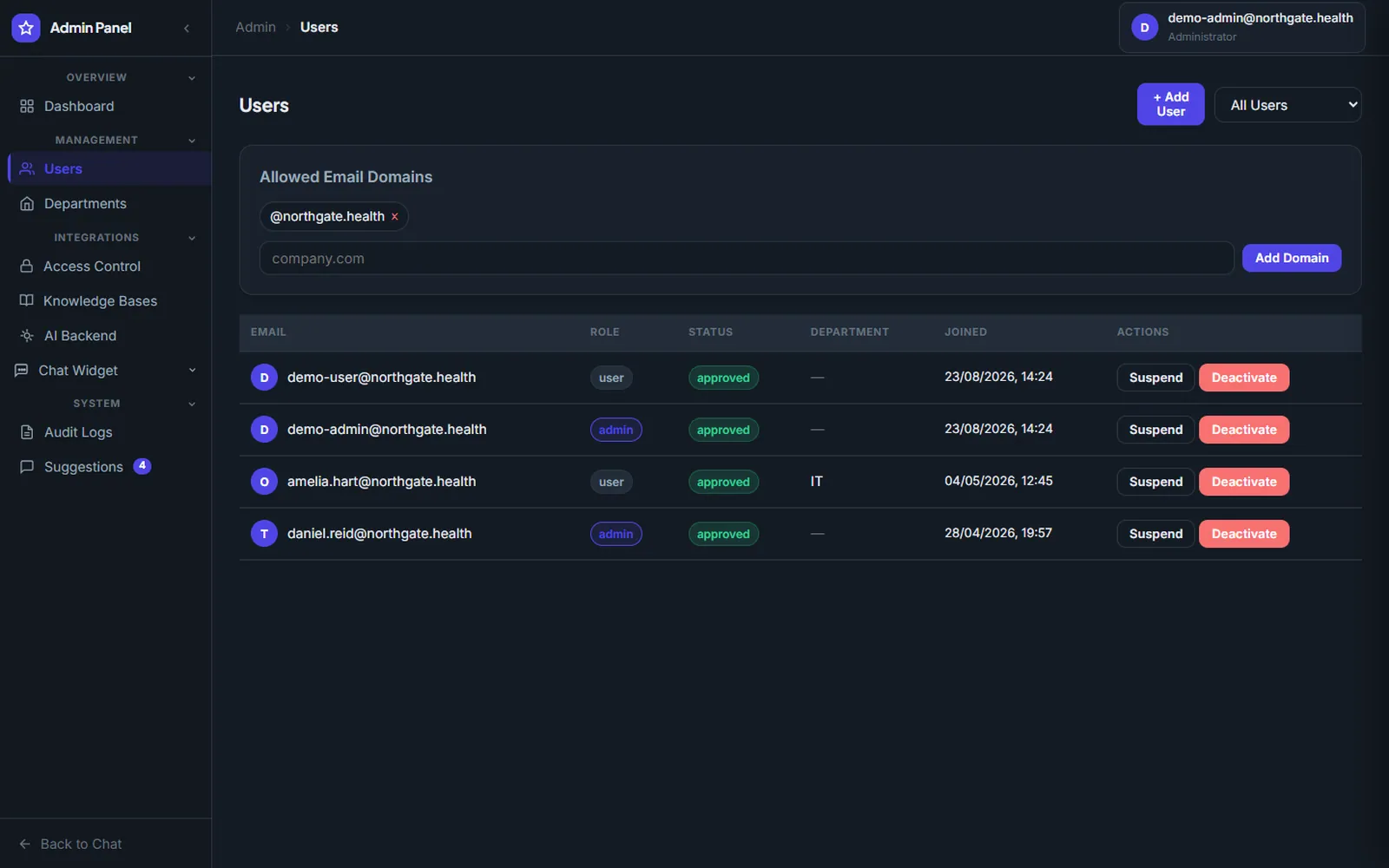Suspend demo-user@northgate.health
Viewport: 1389px width, 868px height.
(x=1155, y=378)
